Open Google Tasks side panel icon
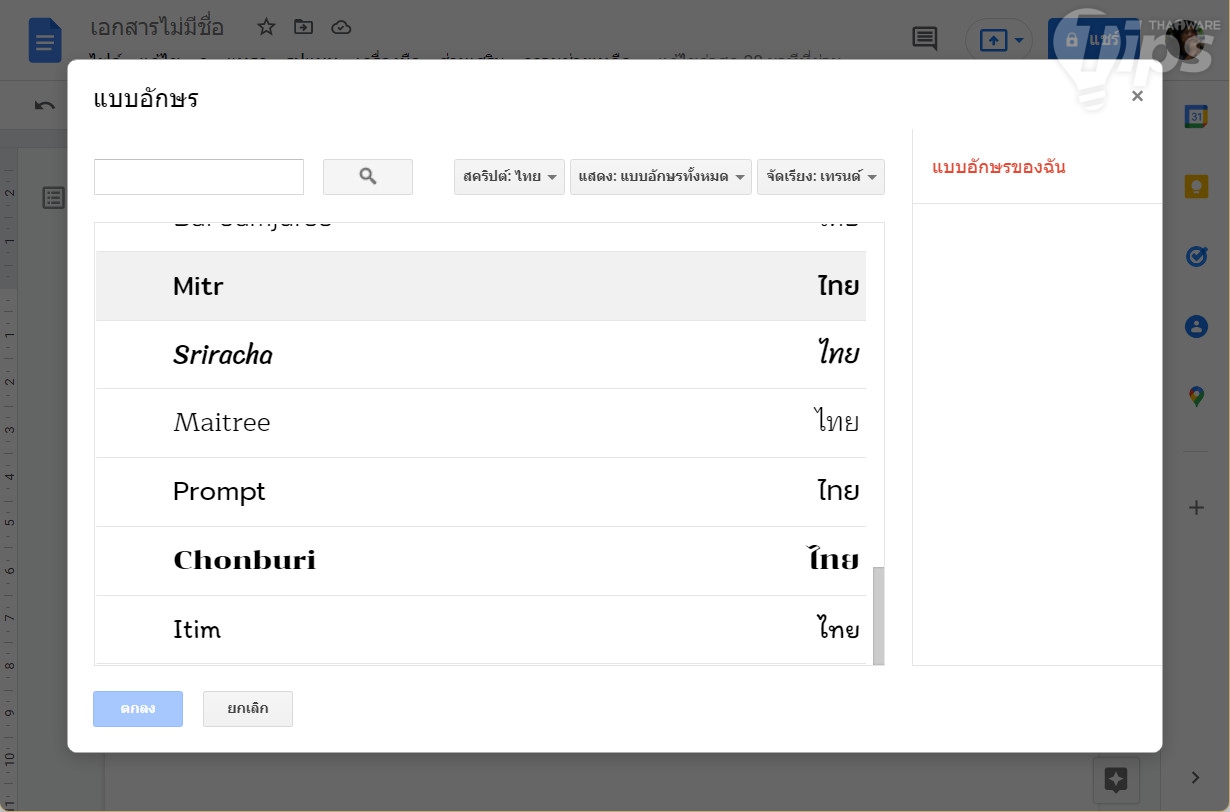Image resolution: width=1230 pixels, height=812 pixels. coord(1196,256)
